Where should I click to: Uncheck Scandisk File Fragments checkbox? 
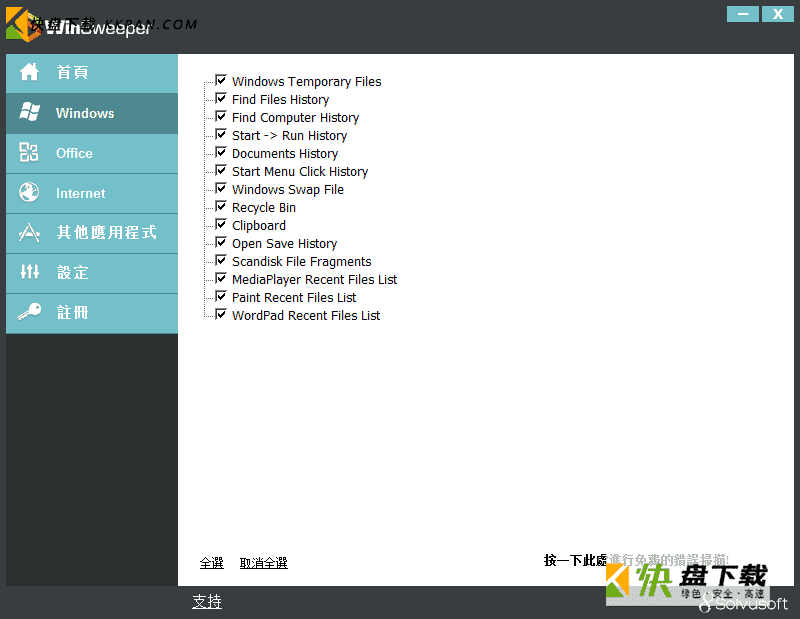point(221,260)
